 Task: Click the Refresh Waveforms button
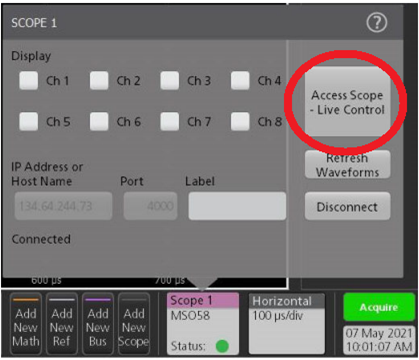[x=347, y=164]
